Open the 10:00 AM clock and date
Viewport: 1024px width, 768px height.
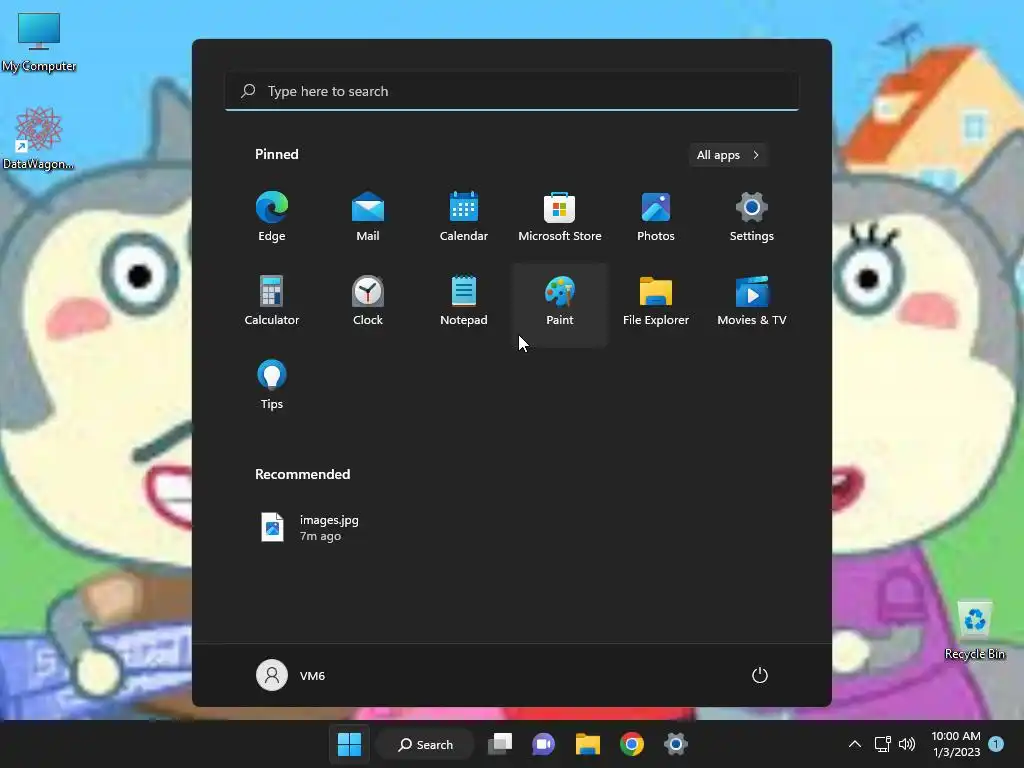[956, 744]
